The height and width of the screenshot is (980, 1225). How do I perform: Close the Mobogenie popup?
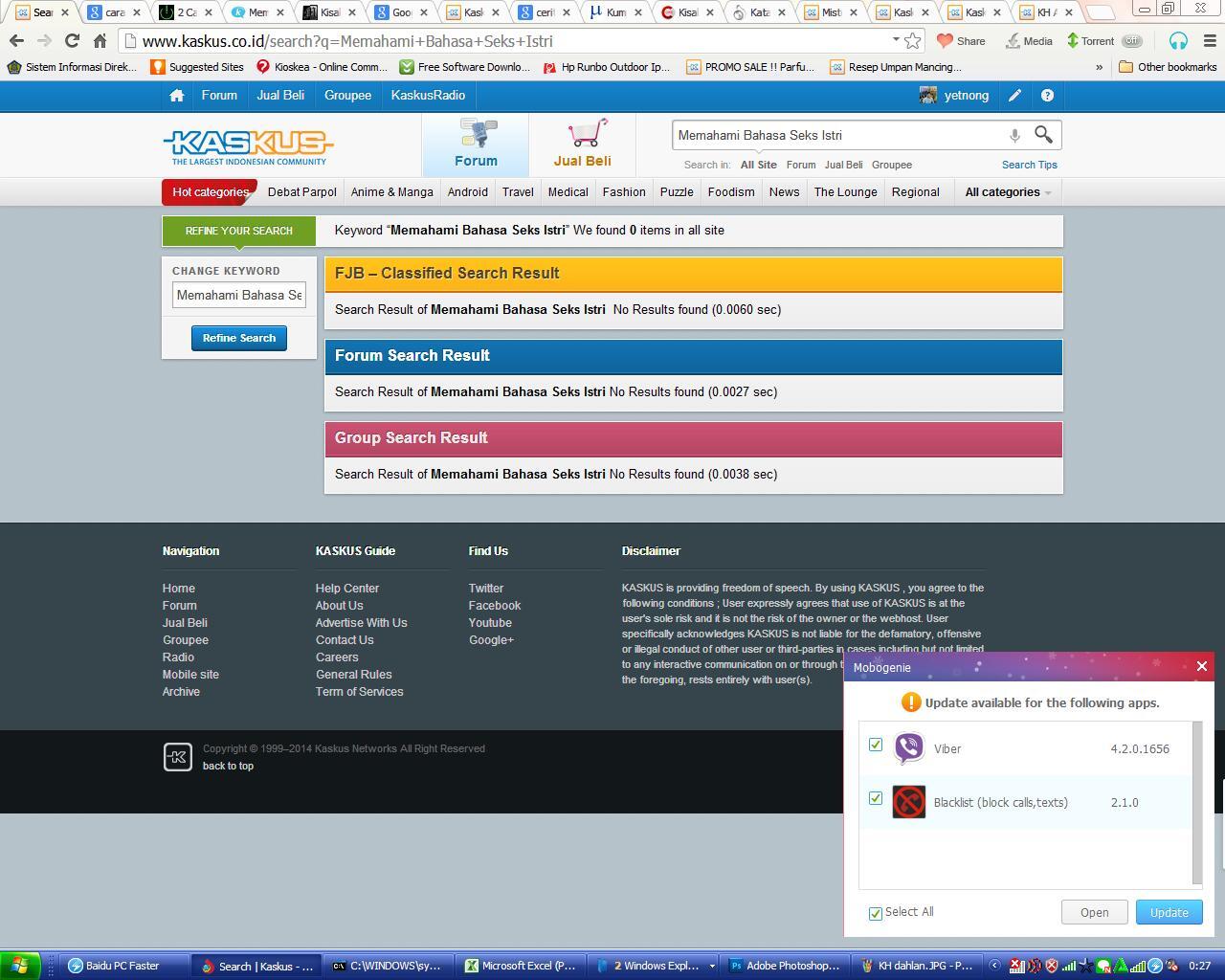click(1202, 666)
